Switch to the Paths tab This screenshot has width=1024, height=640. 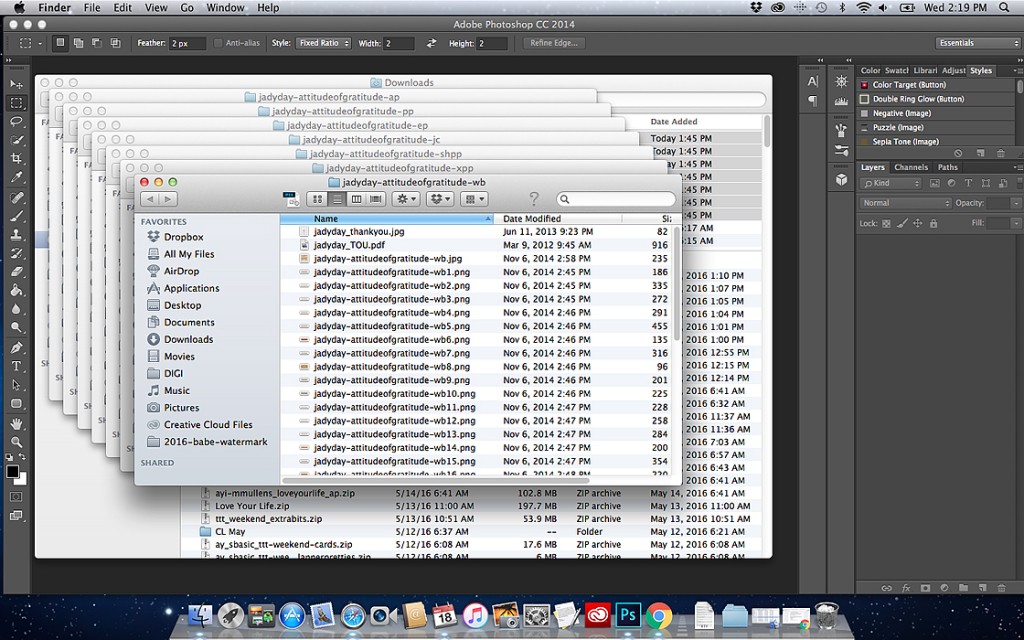[x=948, y=167]
